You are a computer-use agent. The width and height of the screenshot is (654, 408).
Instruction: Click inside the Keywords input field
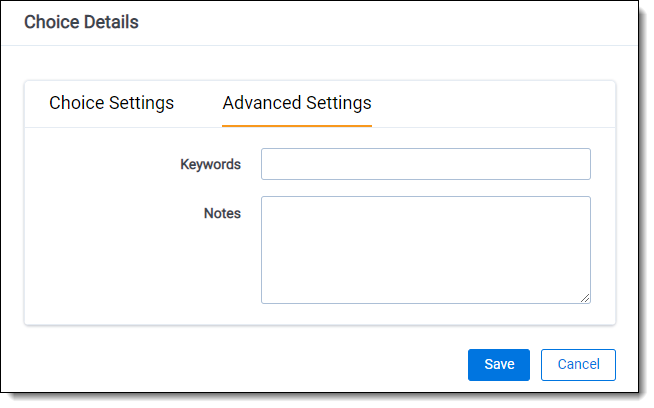[425, 164]
